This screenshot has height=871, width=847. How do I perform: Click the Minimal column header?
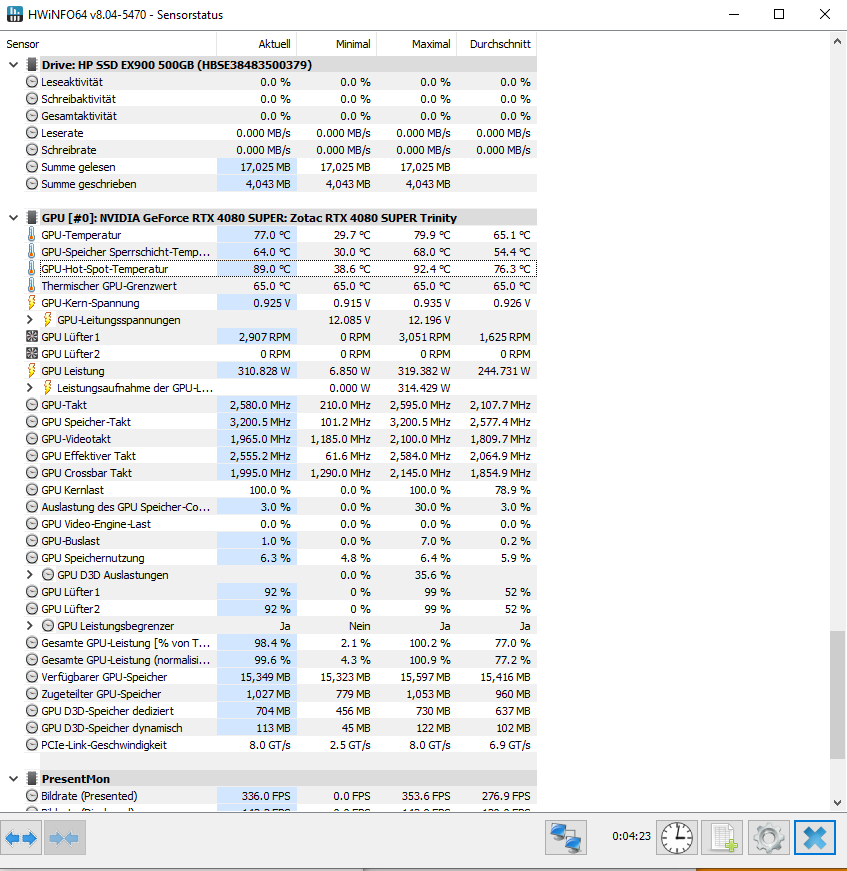pos(336,44)
